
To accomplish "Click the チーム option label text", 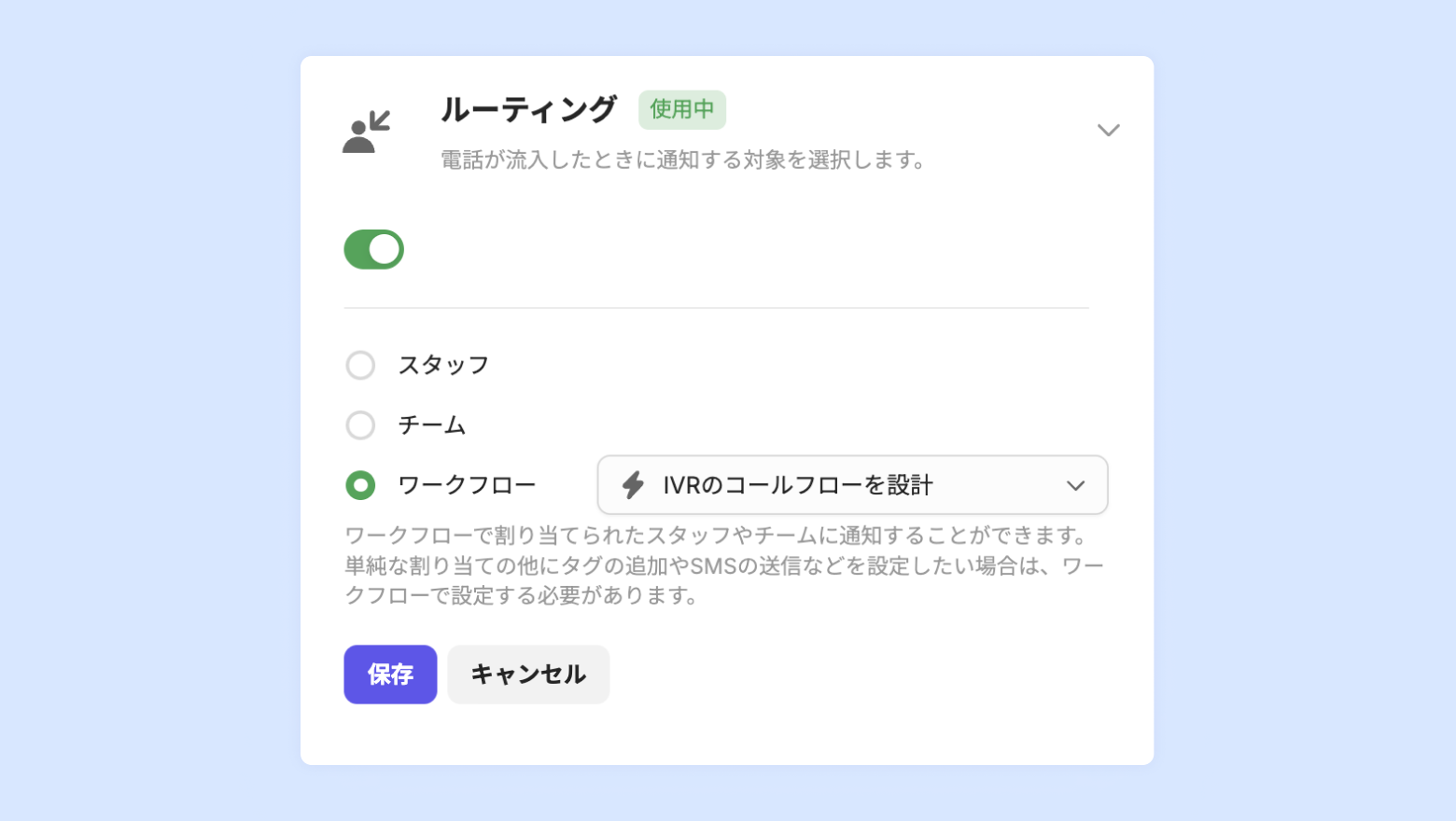I will click(432, 425).
